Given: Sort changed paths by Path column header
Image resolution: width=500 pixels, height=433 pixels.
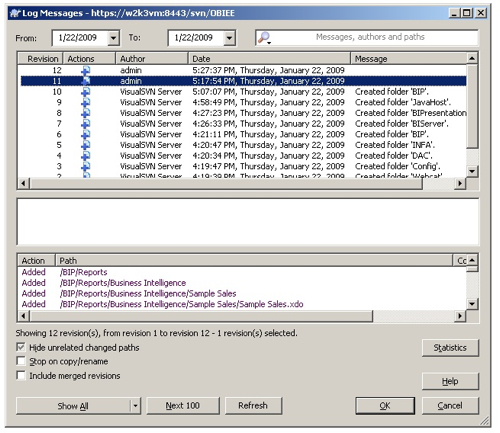Looking at the screenshot, I should pos(254,261).
